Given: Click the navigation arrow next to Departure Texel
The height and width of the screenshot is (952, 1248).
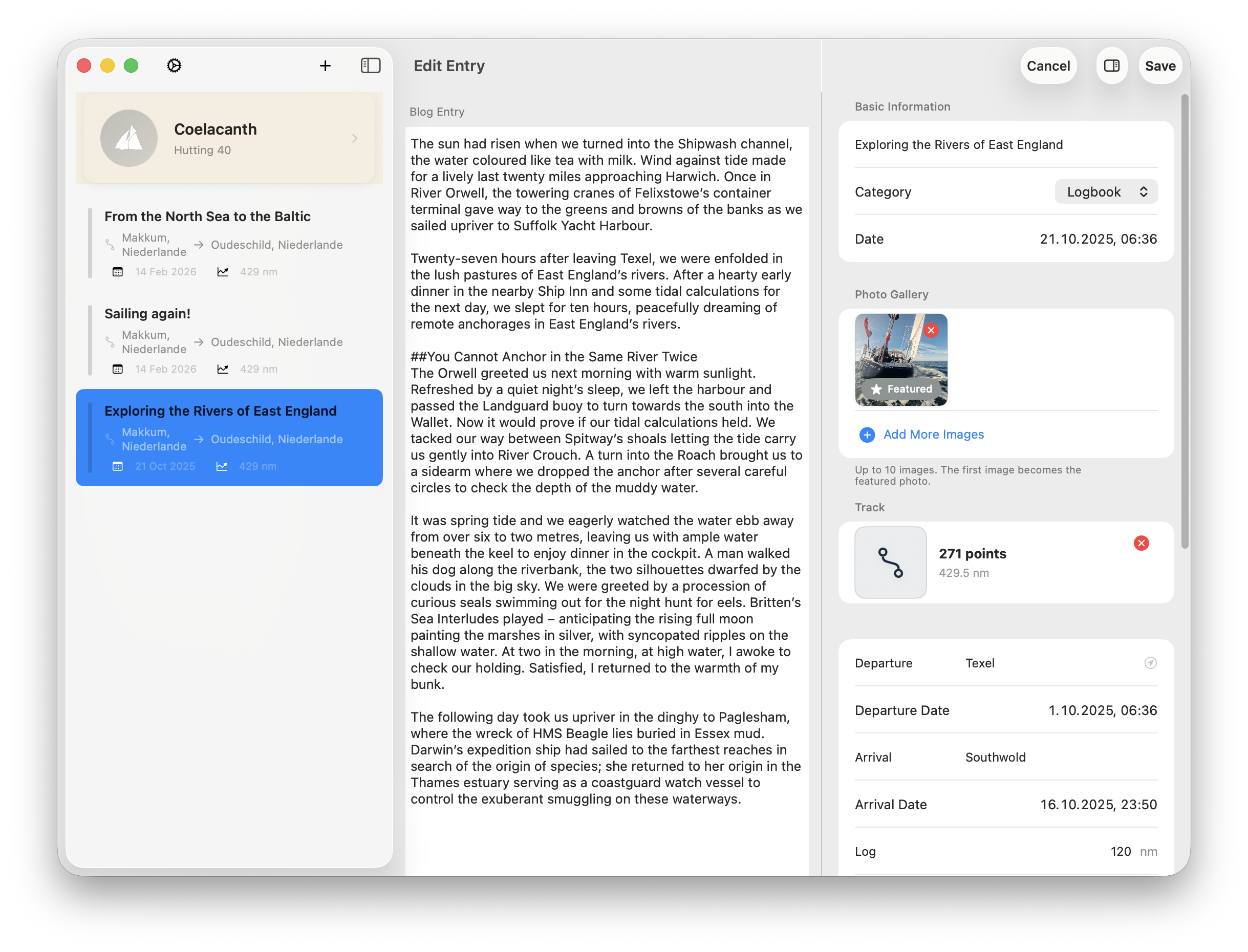Looking at the screenshot, I should point(1151,662).
